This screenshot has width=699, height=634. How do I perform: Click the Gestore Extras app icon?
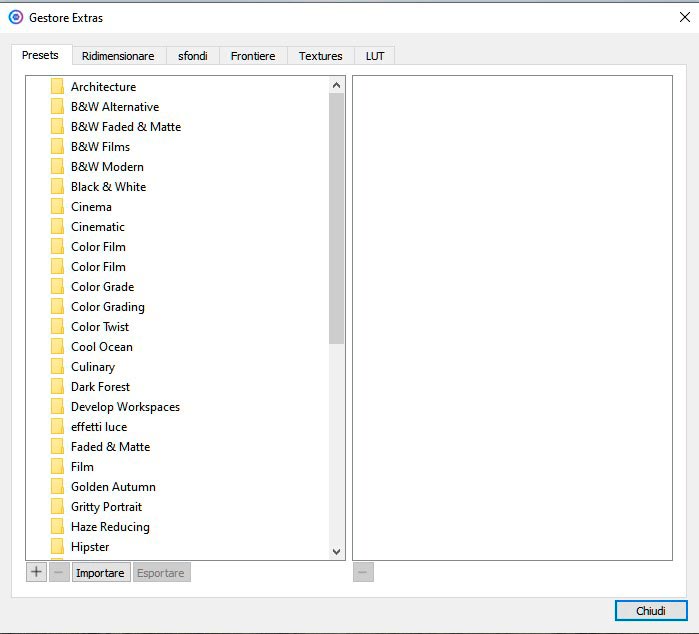click(15, 17)
